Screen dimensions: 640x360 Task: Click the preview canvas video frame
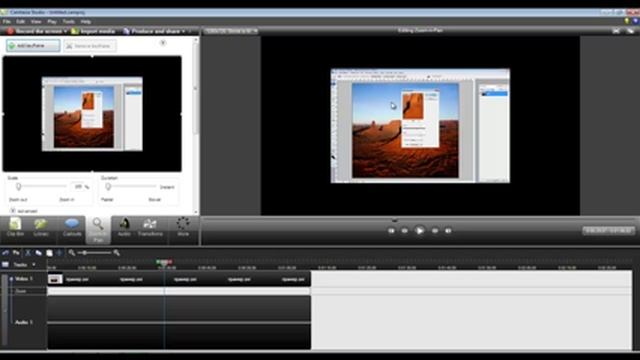pos(420,126)
